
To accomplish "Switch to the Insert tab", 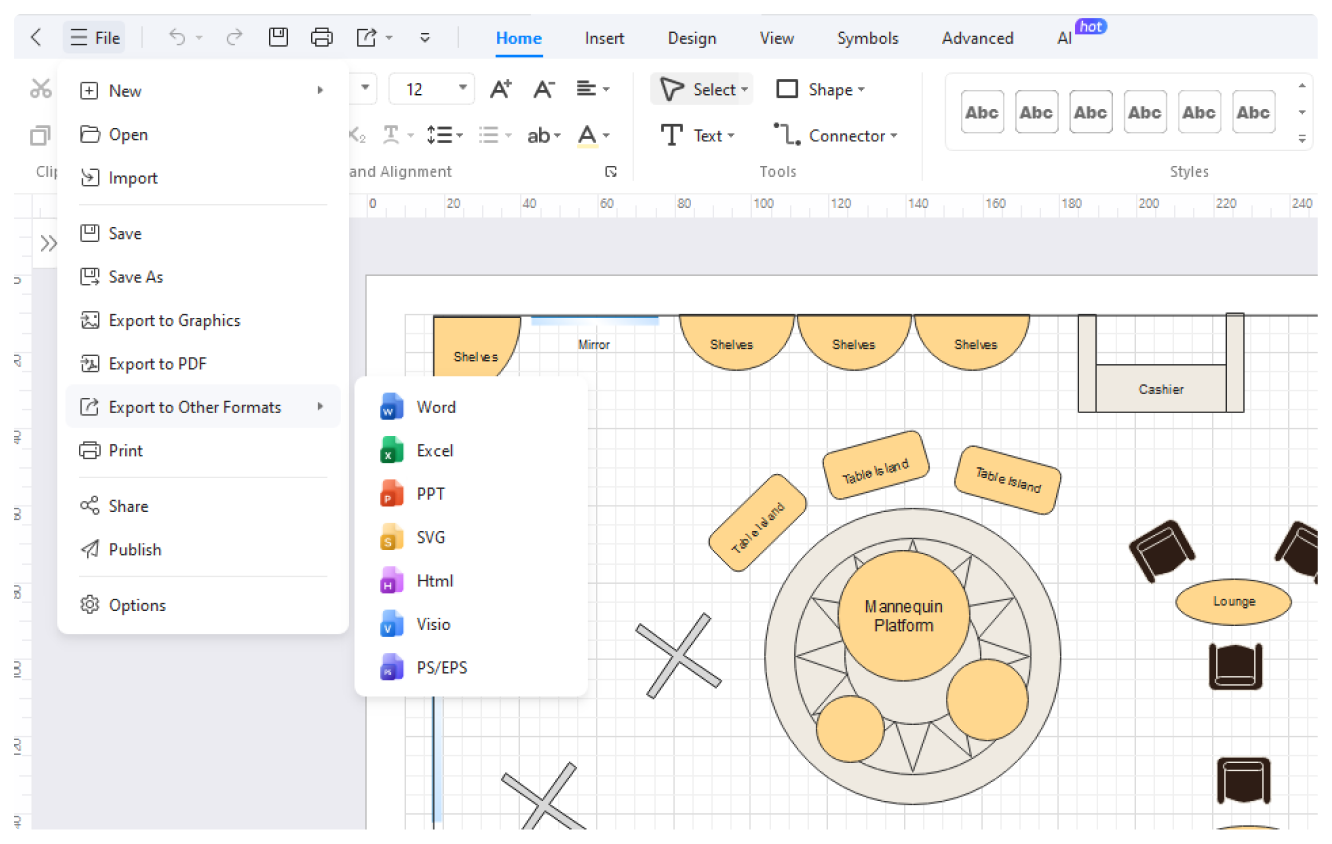I will (605, 38).
